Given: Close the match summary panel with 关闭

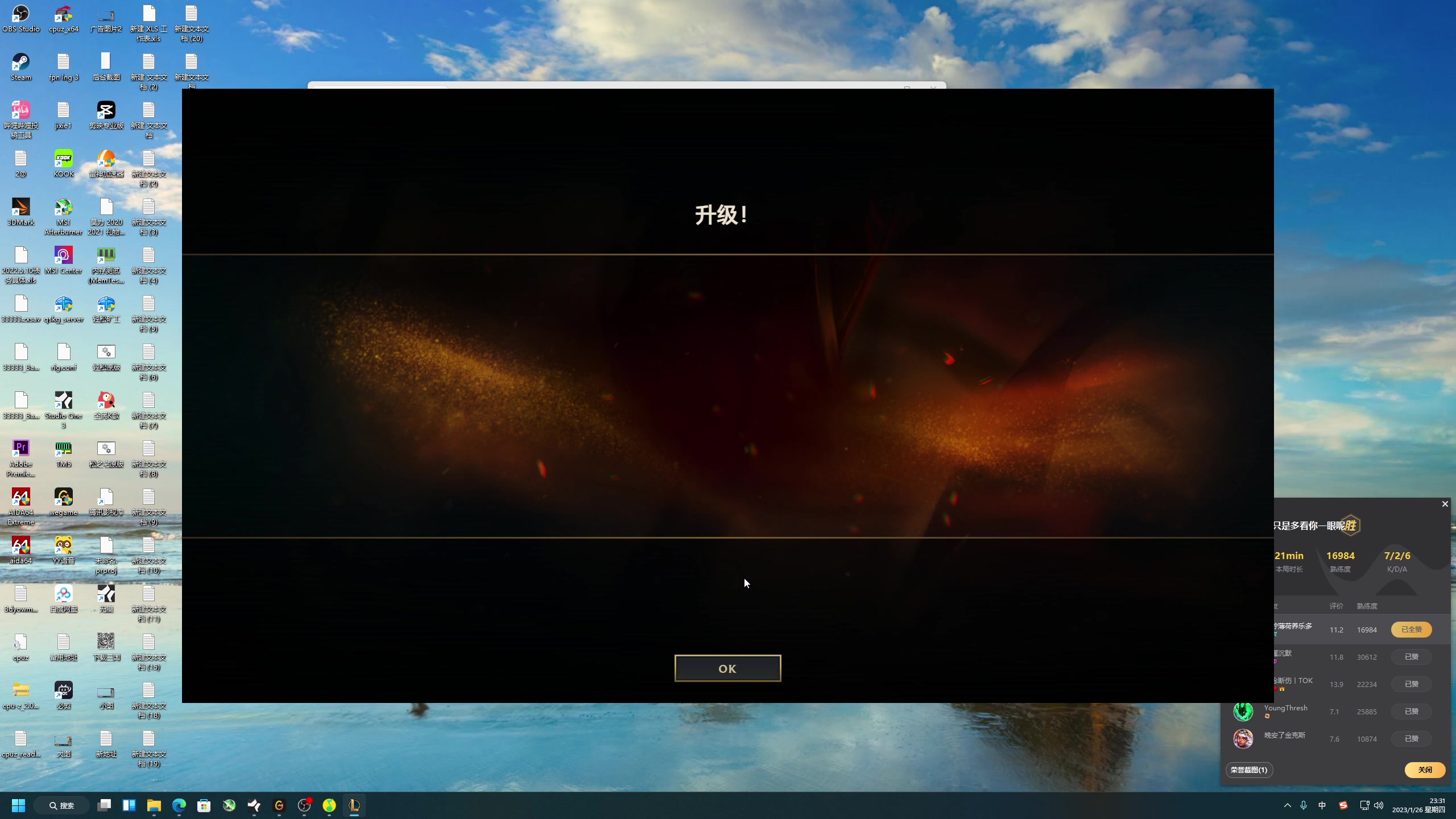Looking at the screenshot, I should [x=1425, y=770].
